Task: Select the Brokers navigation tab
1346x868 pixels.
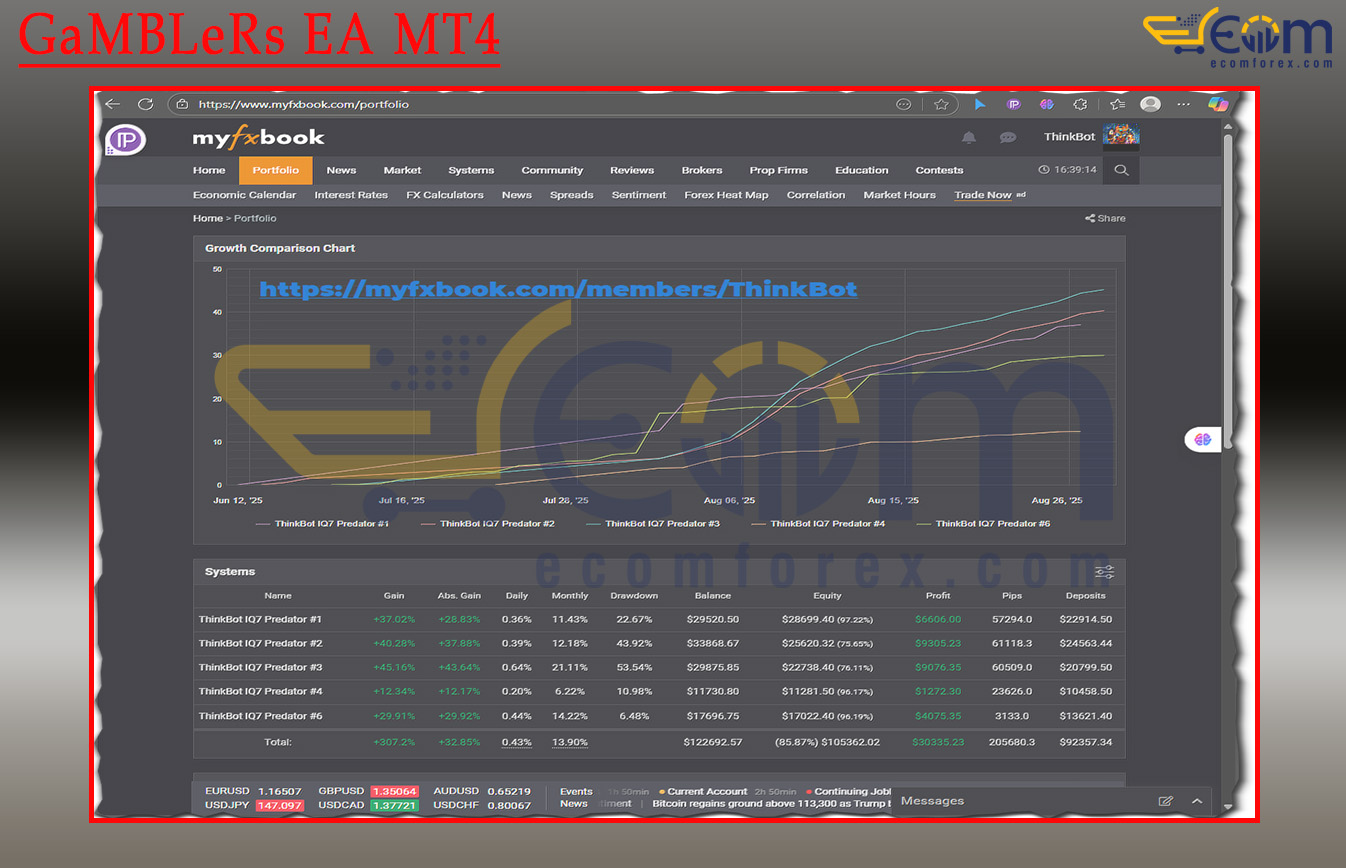Action: [702, 170]
